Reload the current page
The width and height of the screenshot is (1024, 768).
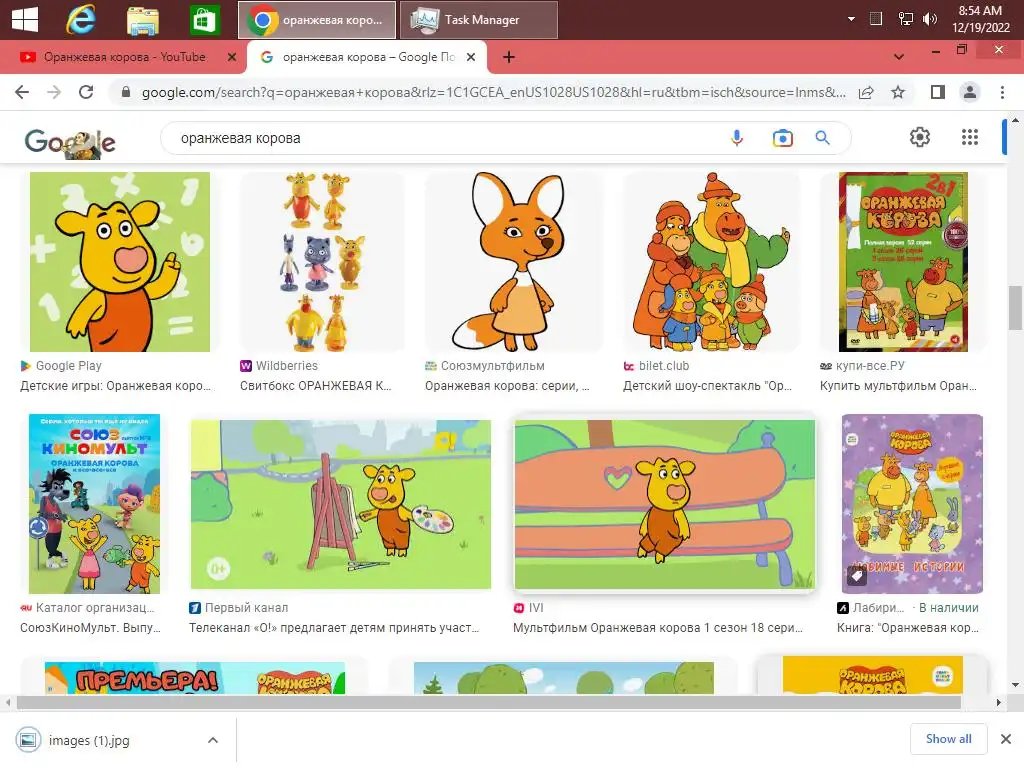tap(86, 92)
